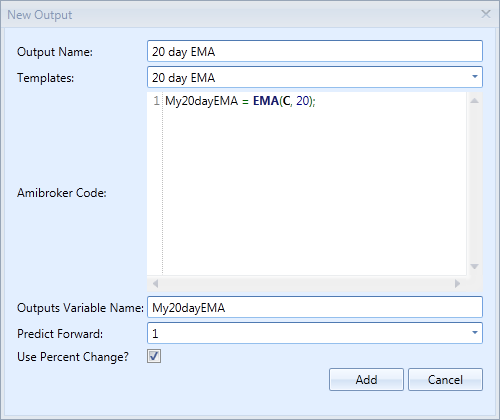
Task: Close the New Output dialog
Action: click(x=486, y=14)
